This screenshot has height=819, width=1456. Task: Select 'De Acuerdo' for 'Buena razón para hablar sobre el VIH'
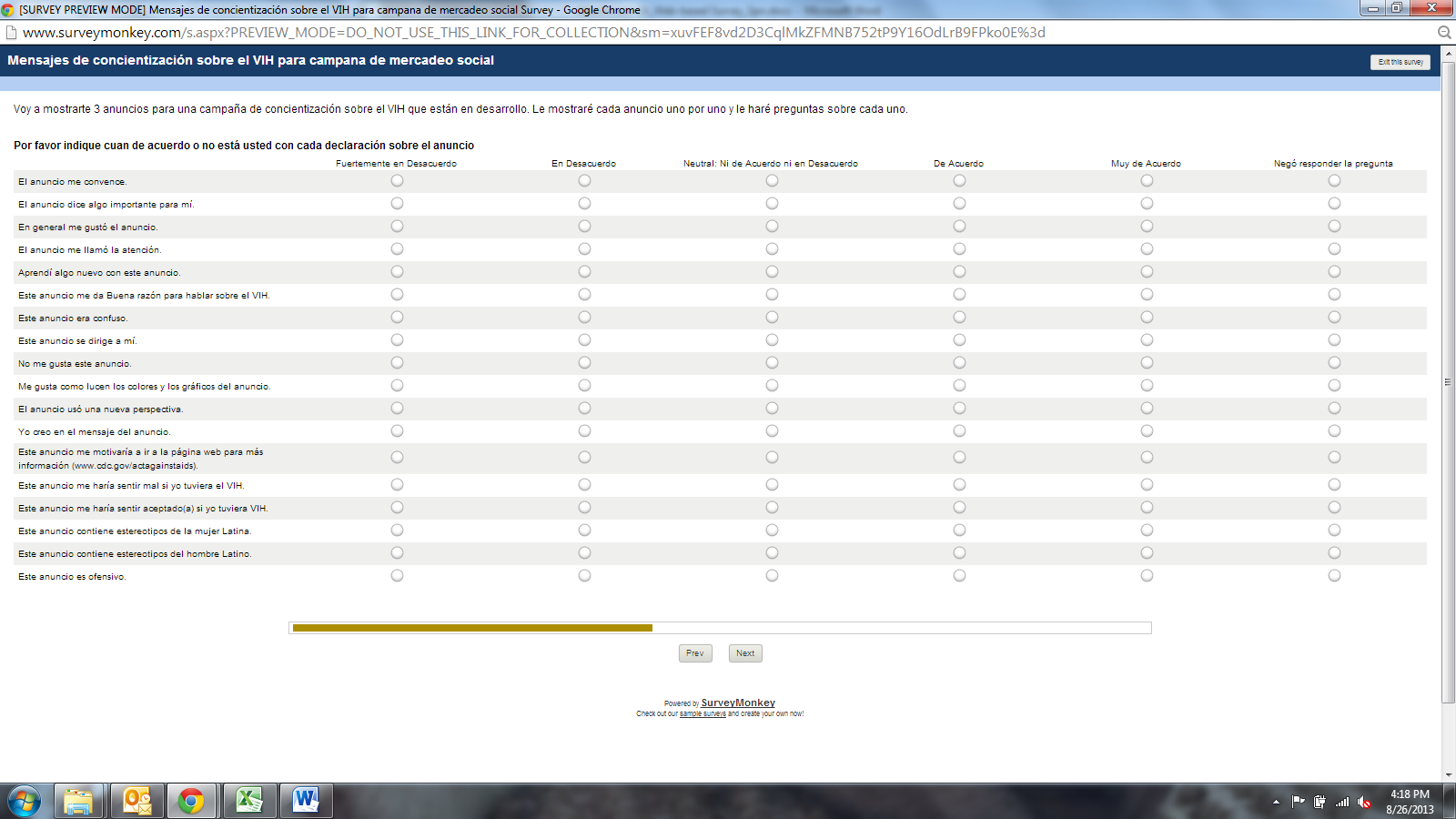(x=959, y=294)
